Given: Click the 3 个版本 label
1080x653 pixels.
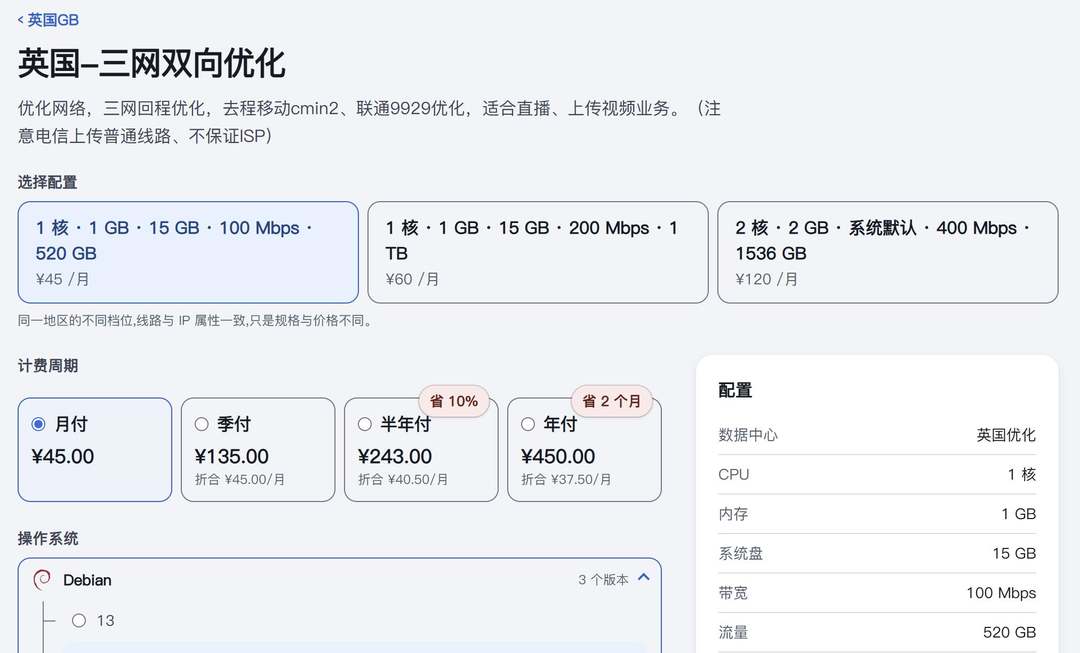Looking at the screenshot, I should (x=603, y=580).
